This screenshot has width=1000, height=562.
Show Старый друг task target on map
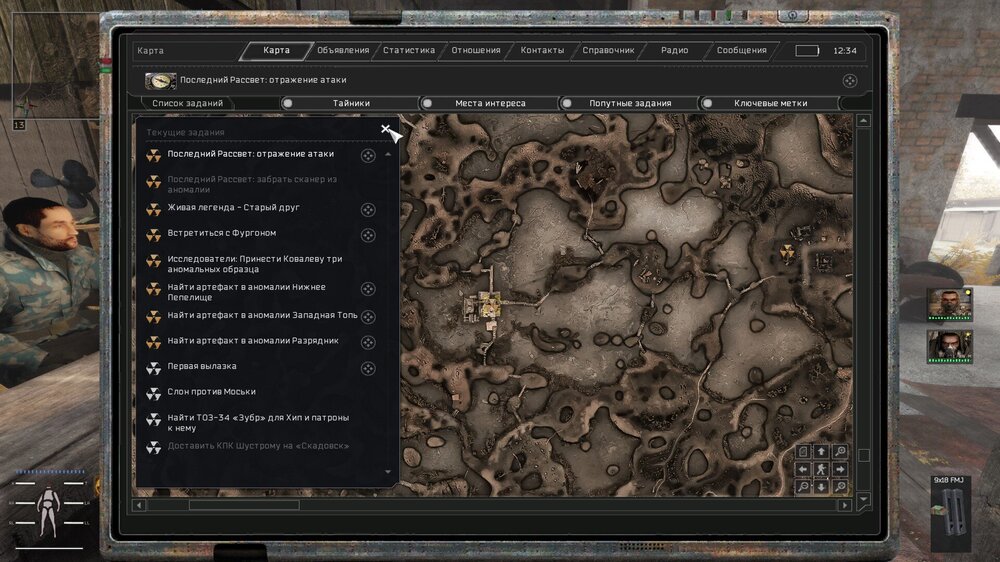tap(368, 209)
